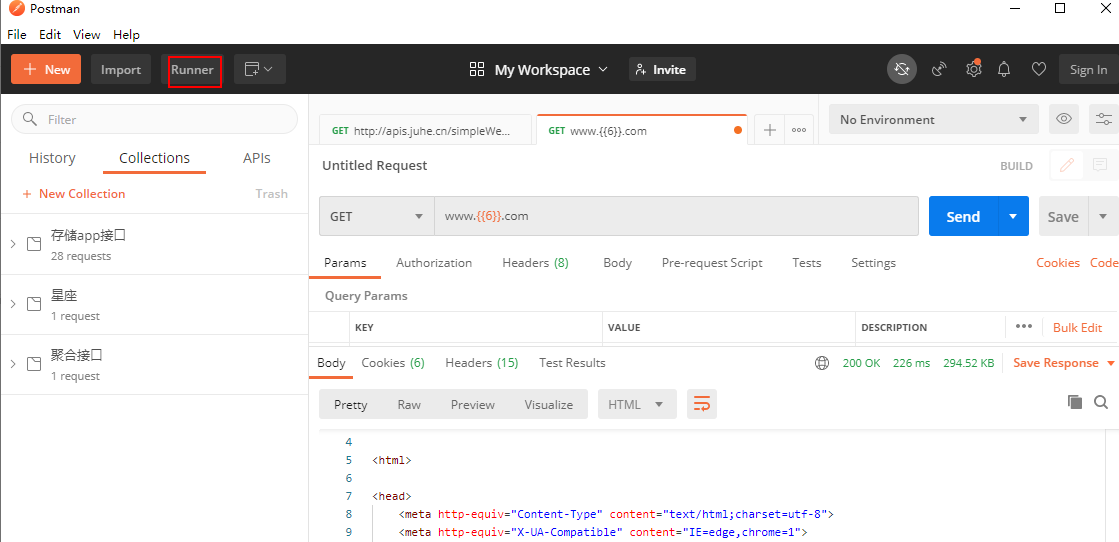The image size is (1119, 542).
Task: Select the 聚合接口 collection folder icon
Action: tap(34, 364)
